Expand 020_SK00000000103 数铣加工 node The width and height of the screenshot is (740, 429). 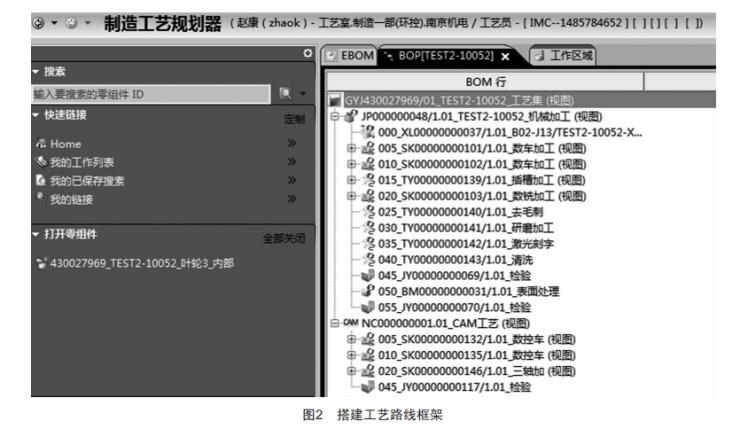pyautogui.click(x=352, y=196)
